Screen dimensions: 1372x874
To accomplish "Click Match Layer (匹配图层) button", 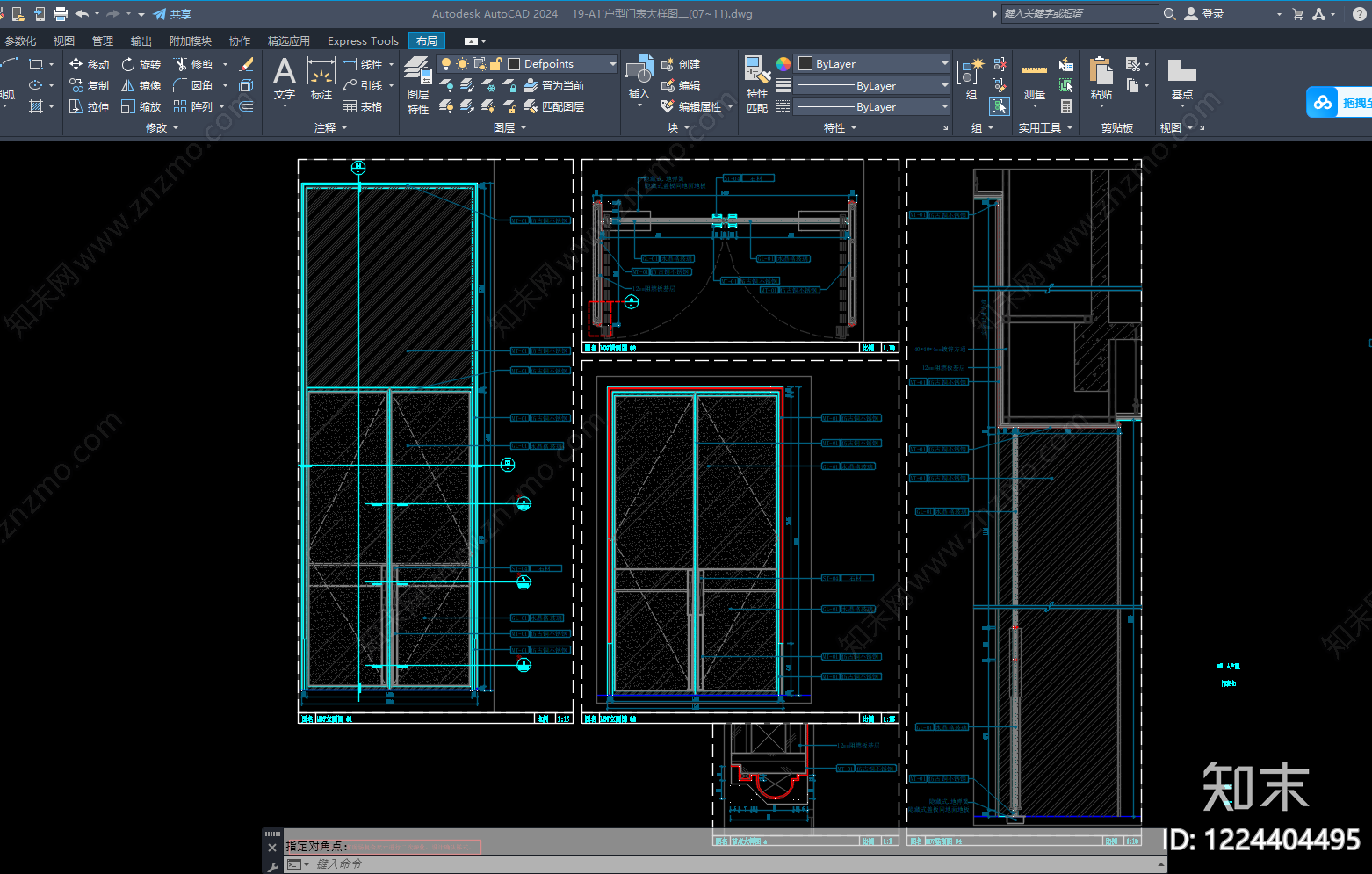I will click(x=554, y=106).
